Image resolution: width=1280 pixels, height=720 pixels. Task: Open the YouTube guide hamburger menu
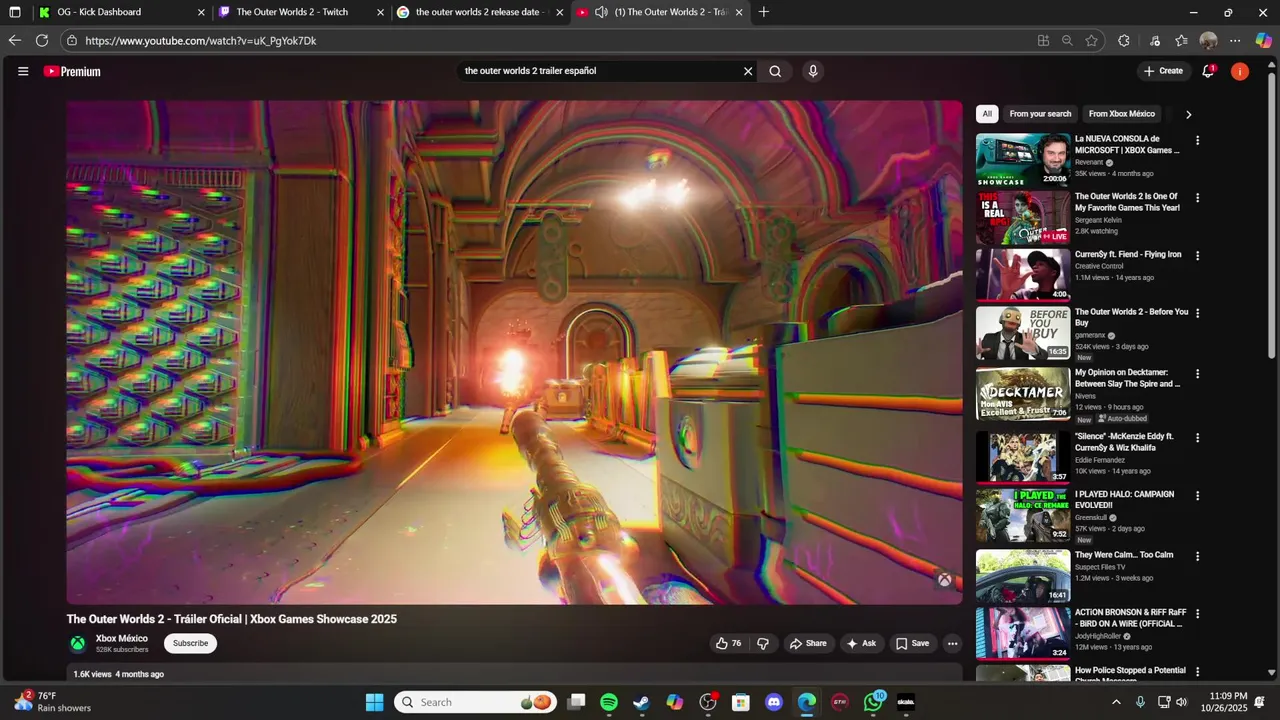[x=23, y=71]
